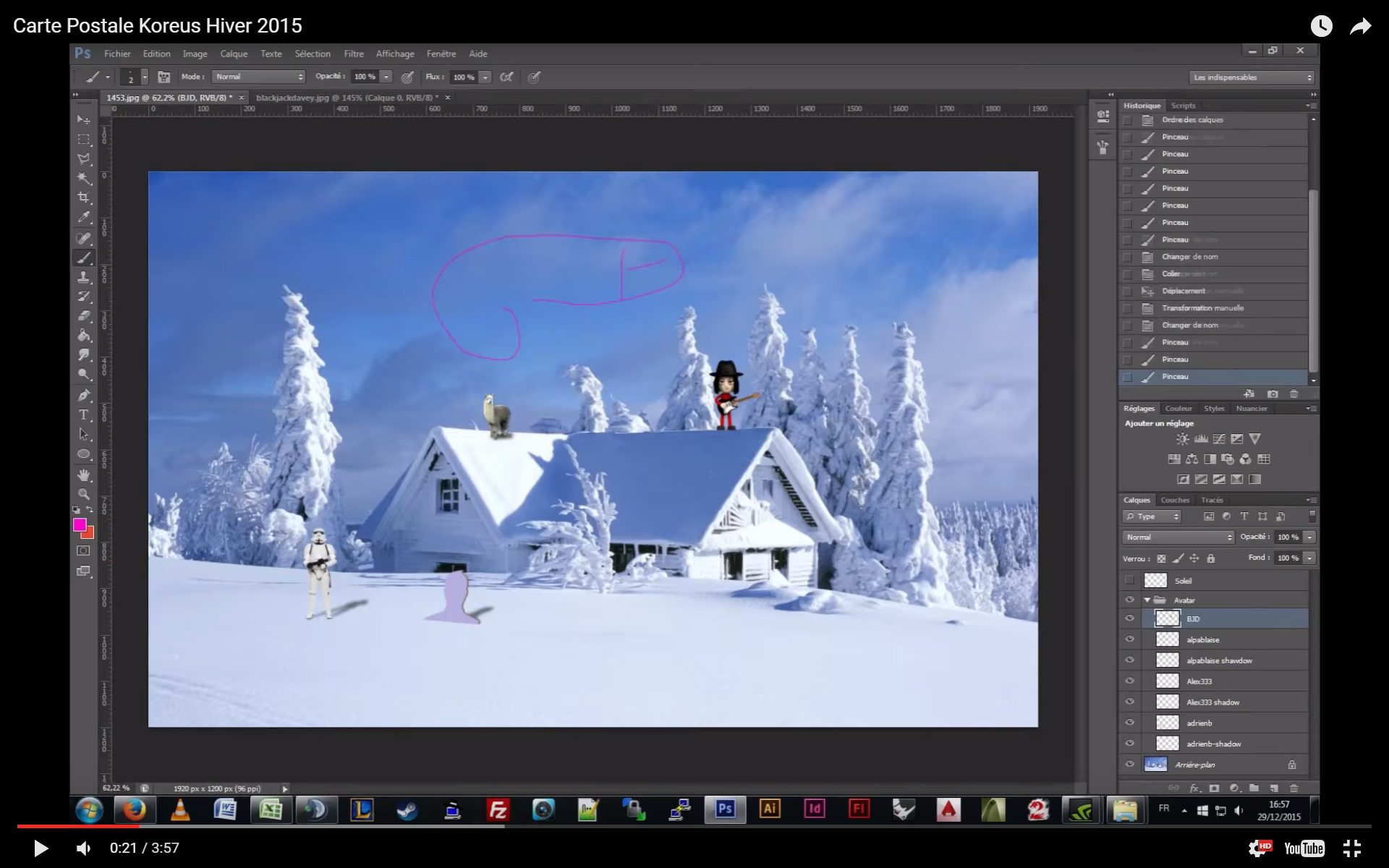Open the Filtre menu
Viewport: 1389px width, 868px height.
point(354,54)
